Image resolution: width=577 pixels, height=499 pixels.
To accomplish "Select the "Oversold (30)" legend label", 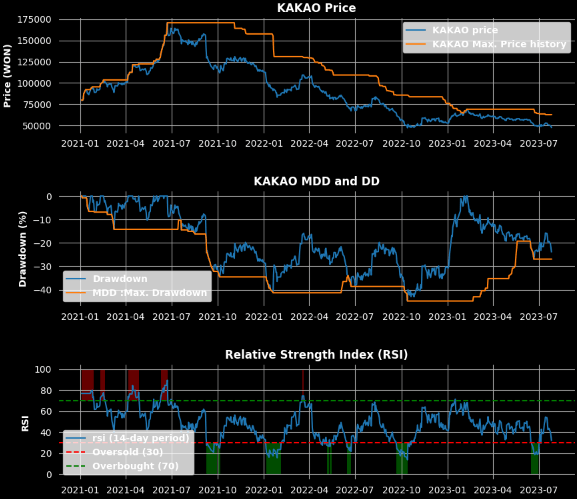I will pyautogui.click(x=128, y=452).
